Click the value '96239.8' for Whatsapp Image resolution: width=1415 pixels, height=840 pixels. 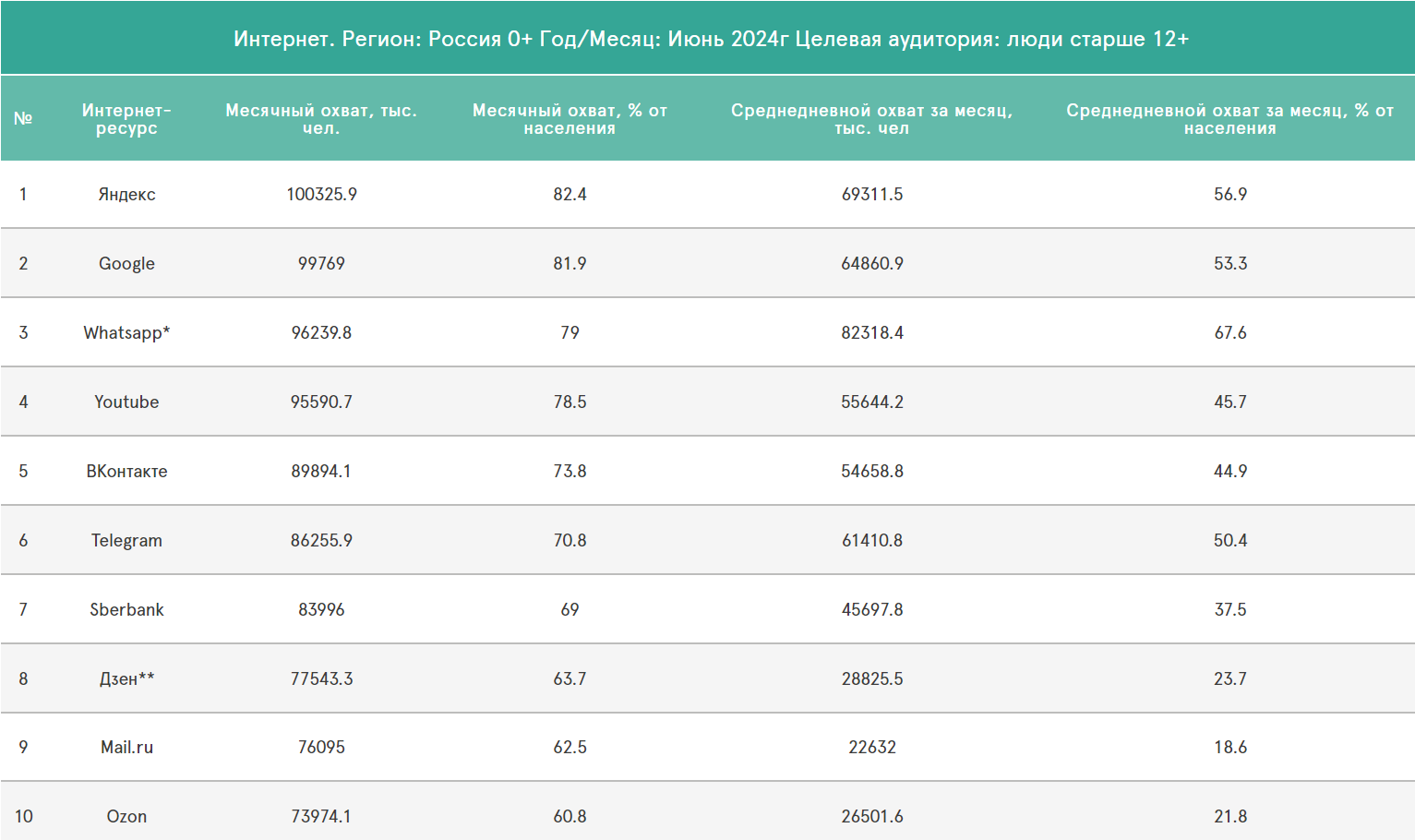tap(321, 332)
